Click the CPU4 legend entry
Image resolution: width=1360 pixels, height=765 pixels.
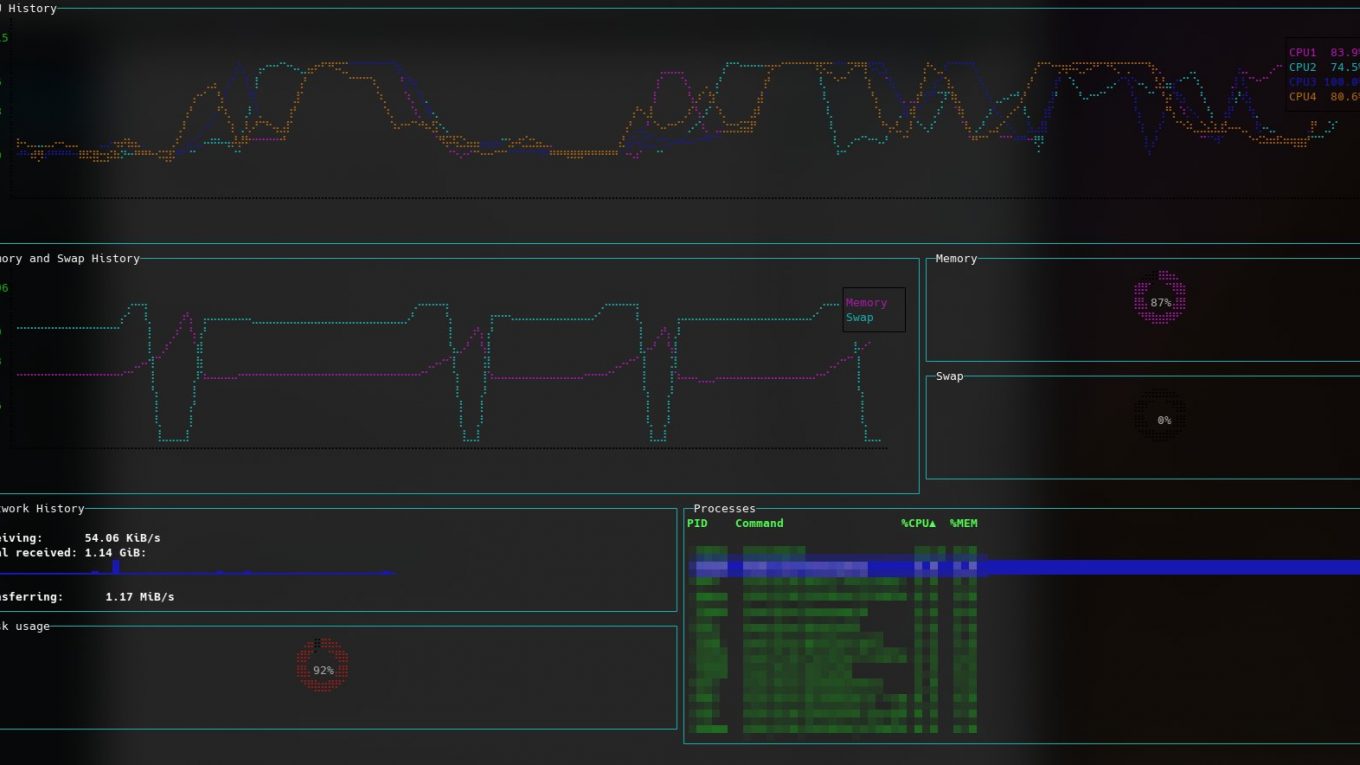[1324, 98]
